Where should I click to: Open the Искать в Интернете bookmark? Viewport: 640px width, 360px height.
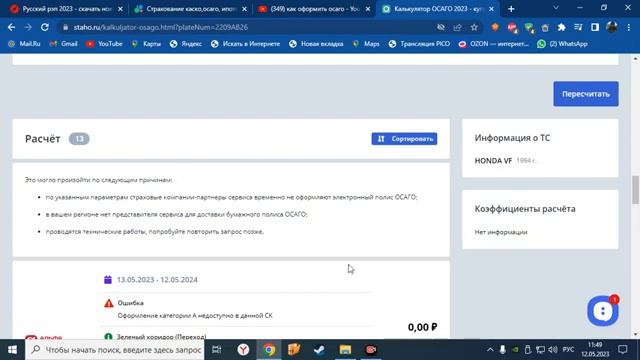tap(245, 44)
